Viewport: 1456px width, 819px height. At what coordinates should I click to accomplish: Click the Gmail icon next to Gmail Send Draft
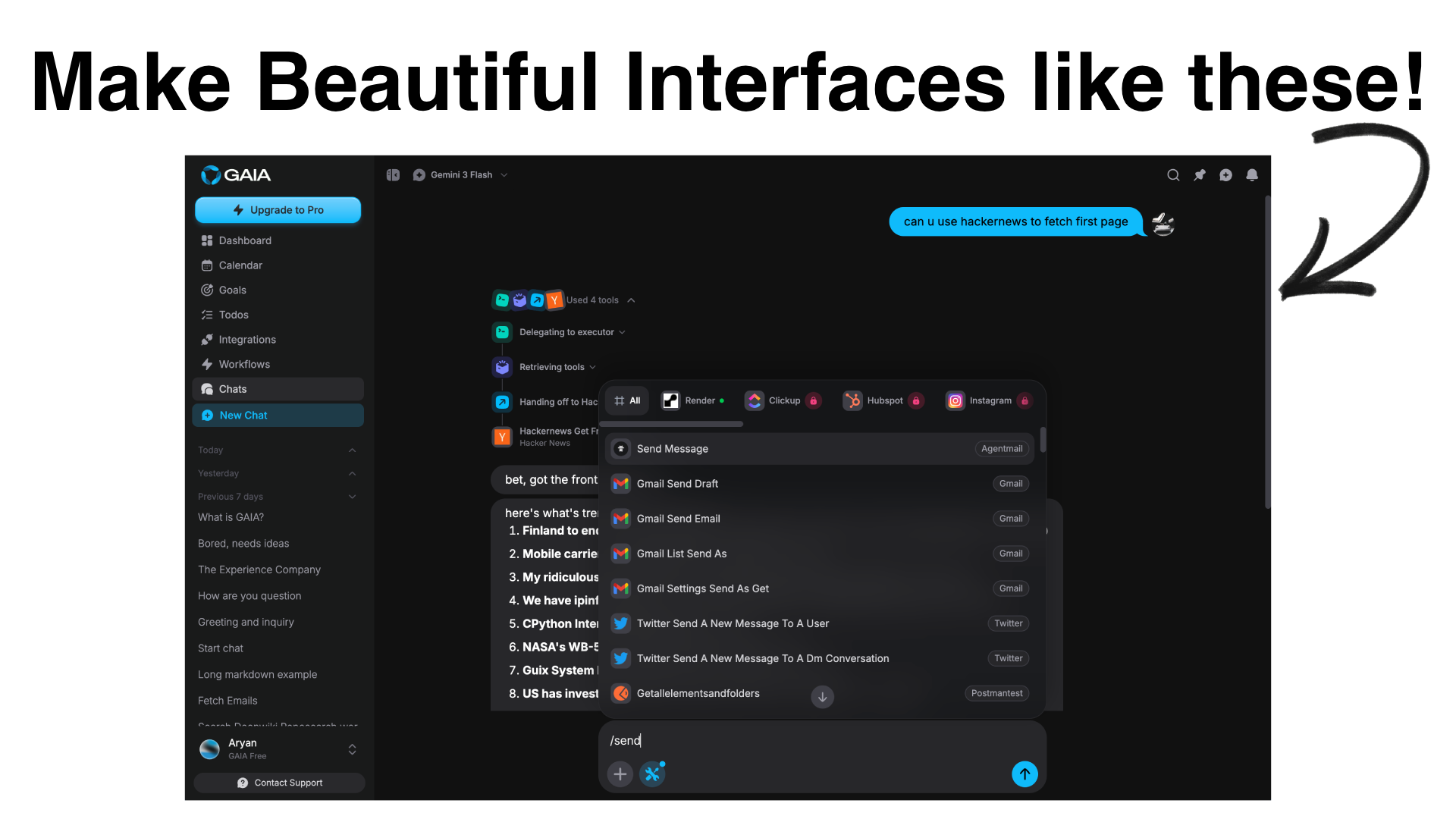pos(620,483)
